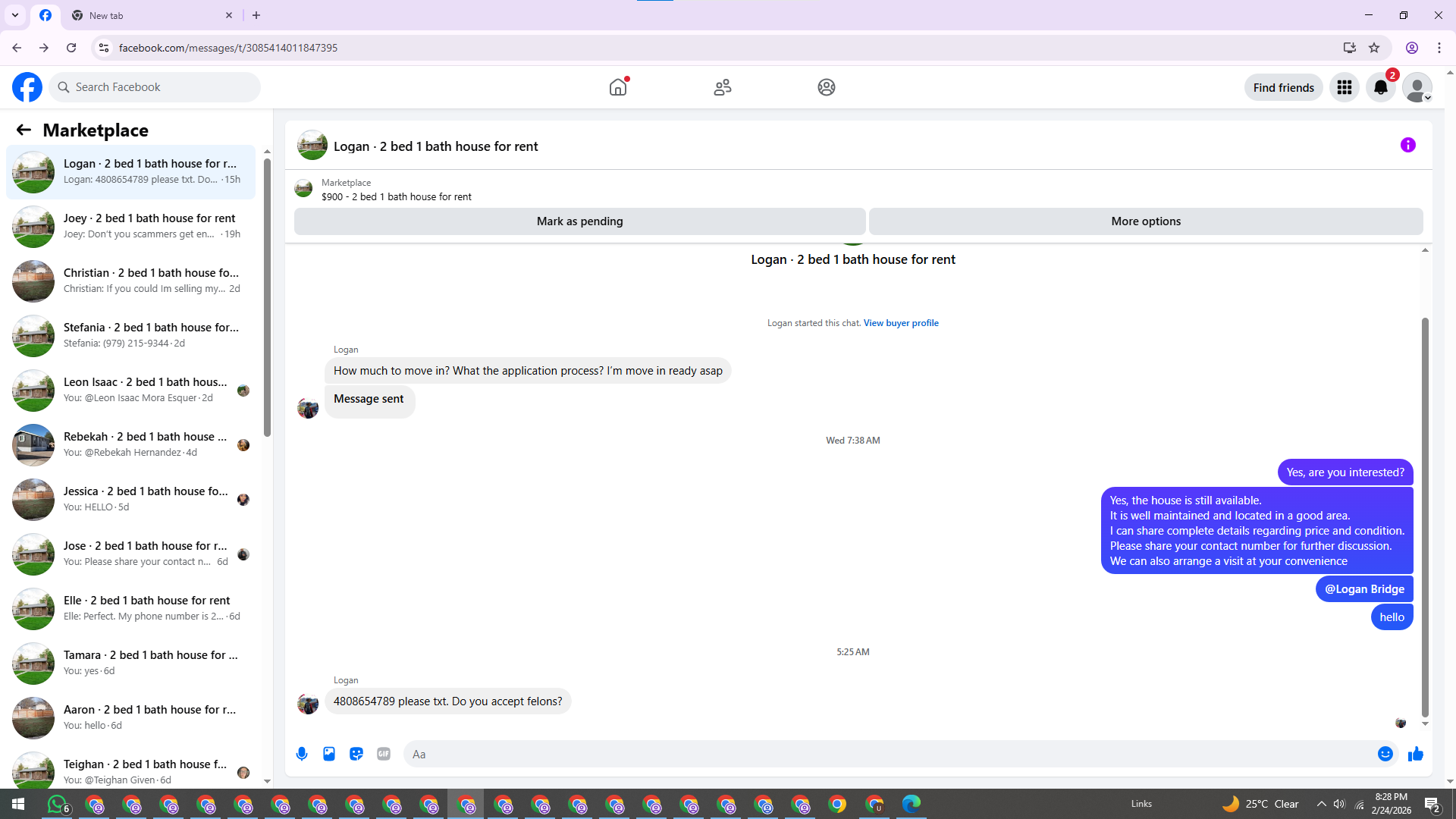This screenshot has width=1456, height=819.
Task: Click the voice clip microphone icon
Action: point(302,754)
